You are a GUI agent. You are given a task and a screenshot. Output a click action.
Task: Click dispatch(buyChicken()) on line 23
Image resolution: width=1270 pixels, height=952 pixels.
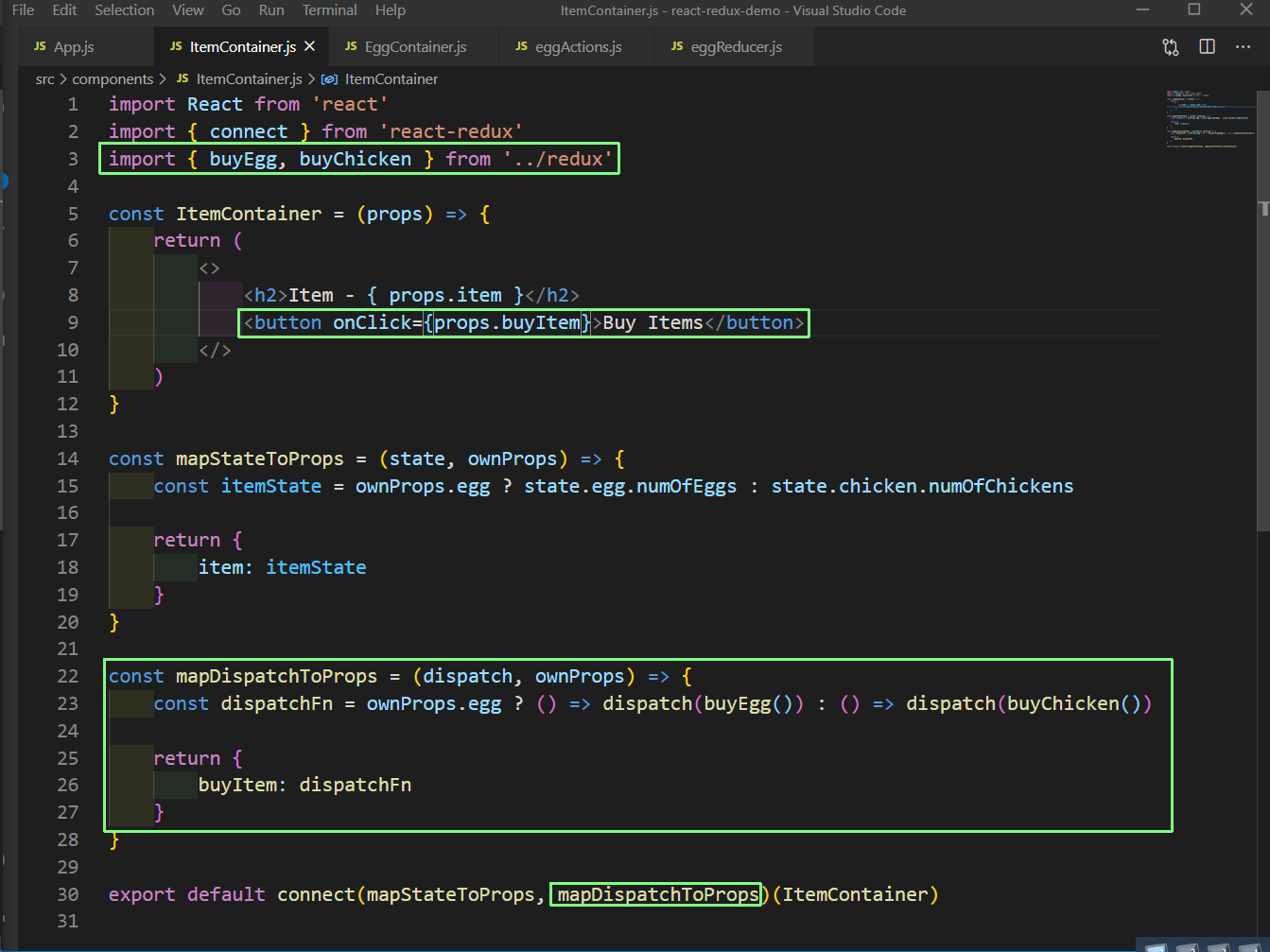tap(1029, 703)
